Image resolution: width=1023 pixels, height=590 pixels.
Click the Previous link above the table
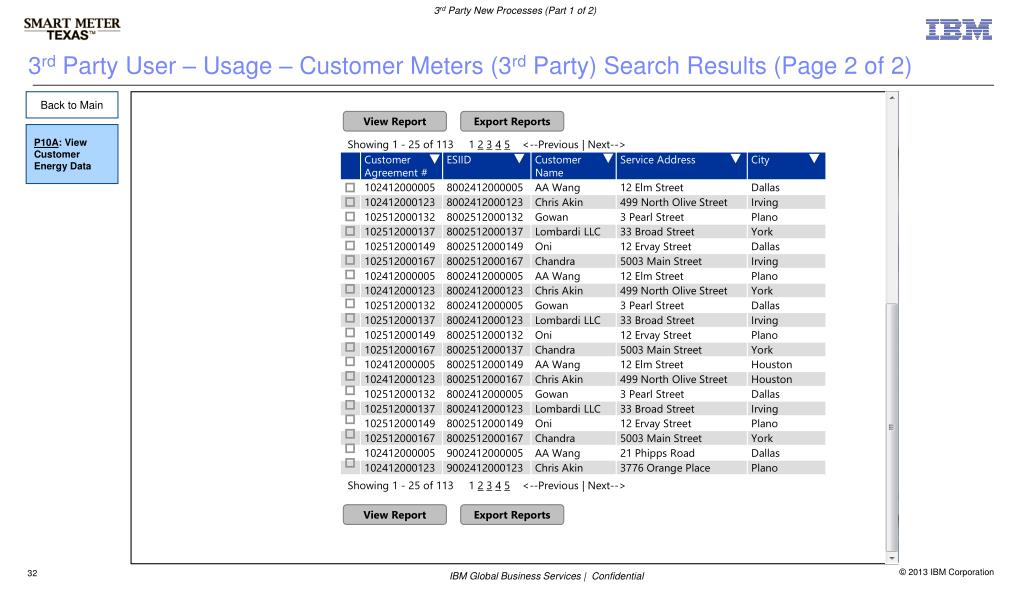(x=551, y=145)
